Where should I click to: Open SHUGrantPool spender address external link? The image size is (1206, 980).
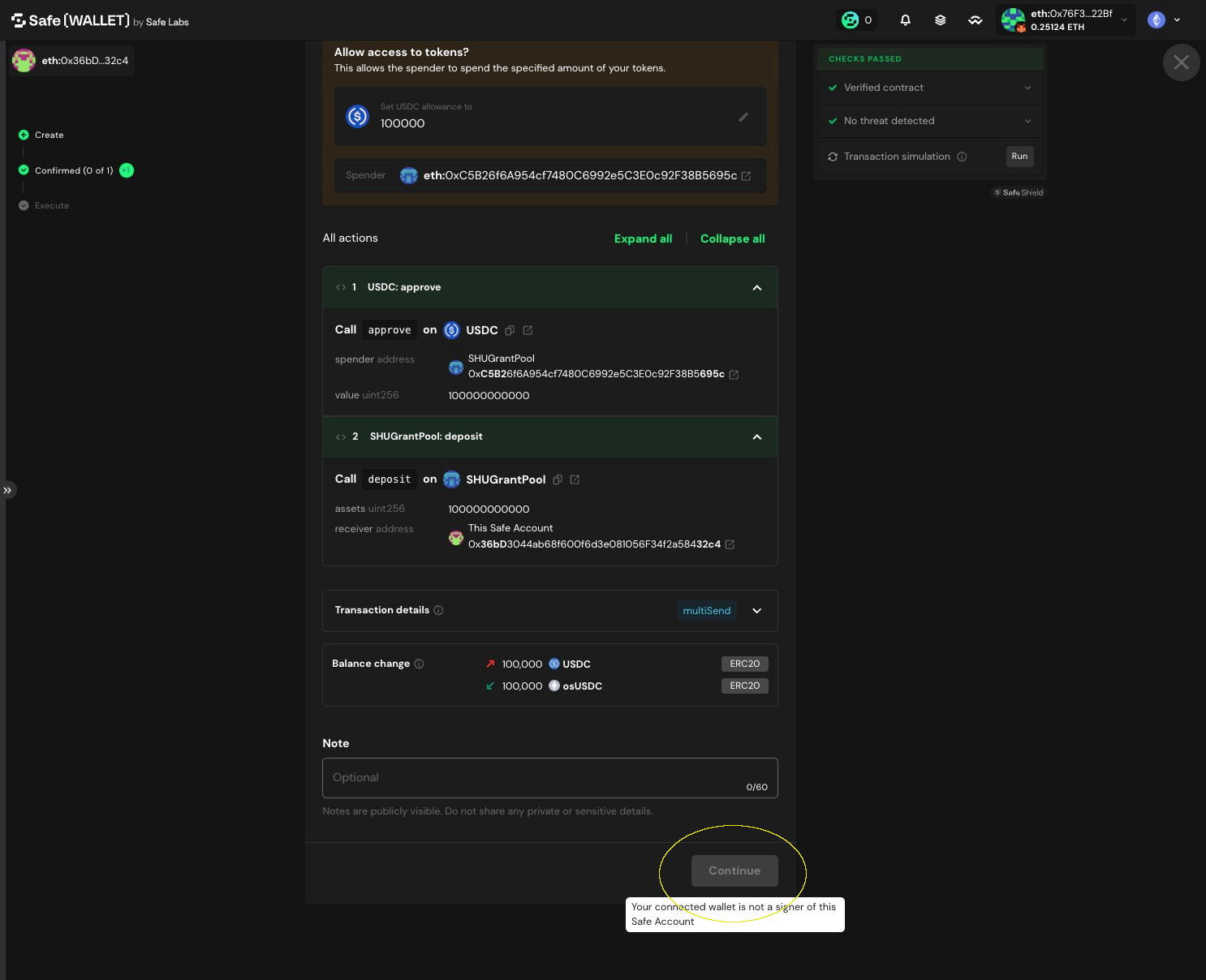pyautogui.click(x=734, y=375)
